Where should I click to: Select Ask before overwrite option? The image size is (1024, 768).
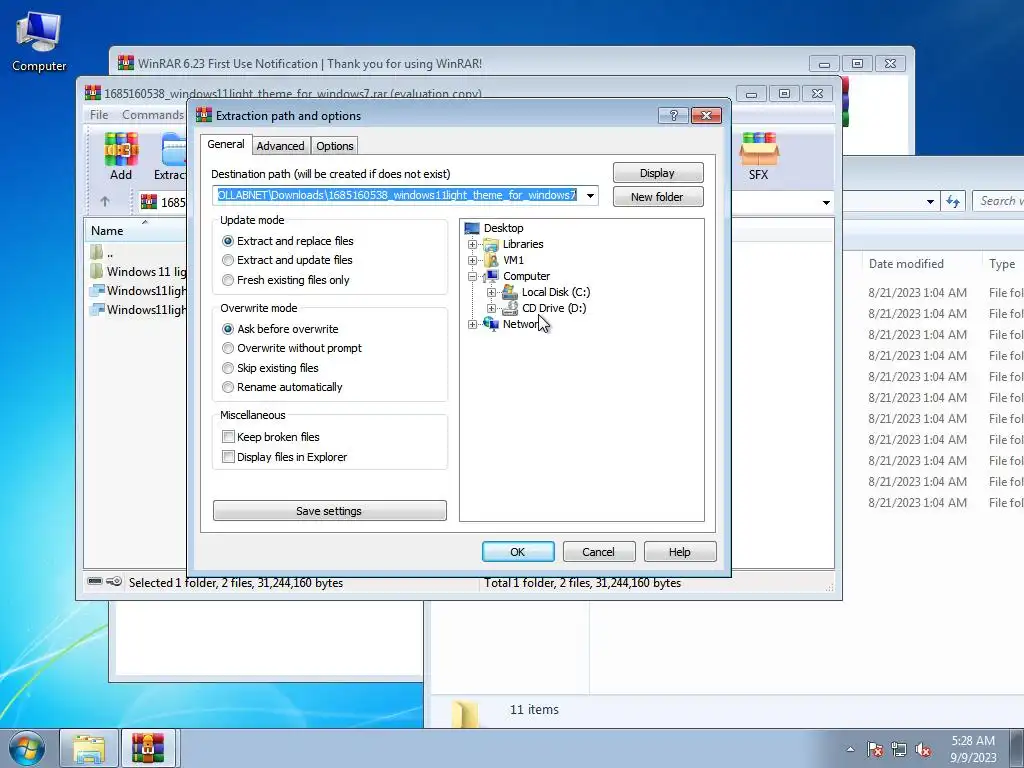point(228,329)
